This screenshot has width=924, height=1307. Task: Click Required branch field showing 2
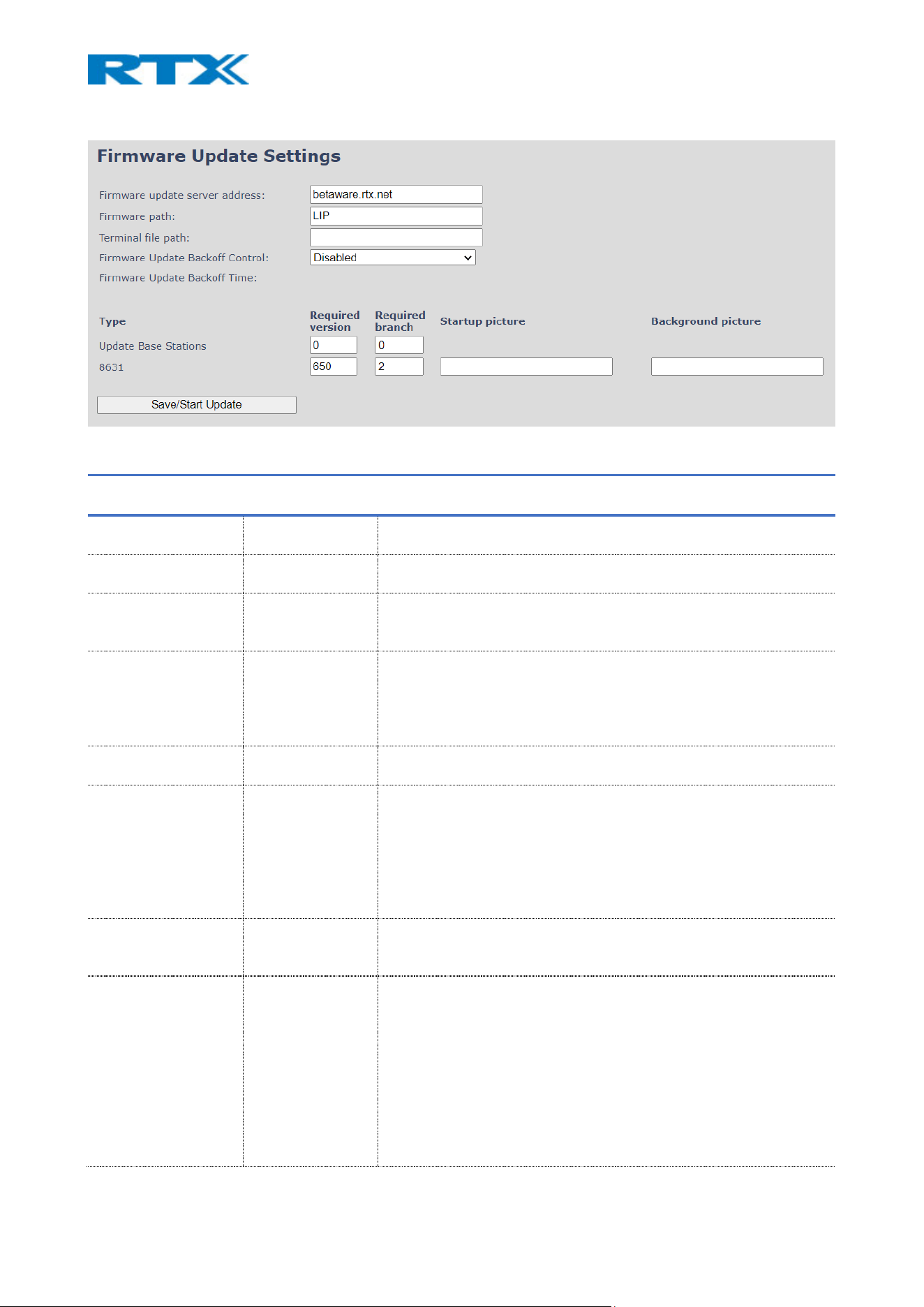[398, 367]
